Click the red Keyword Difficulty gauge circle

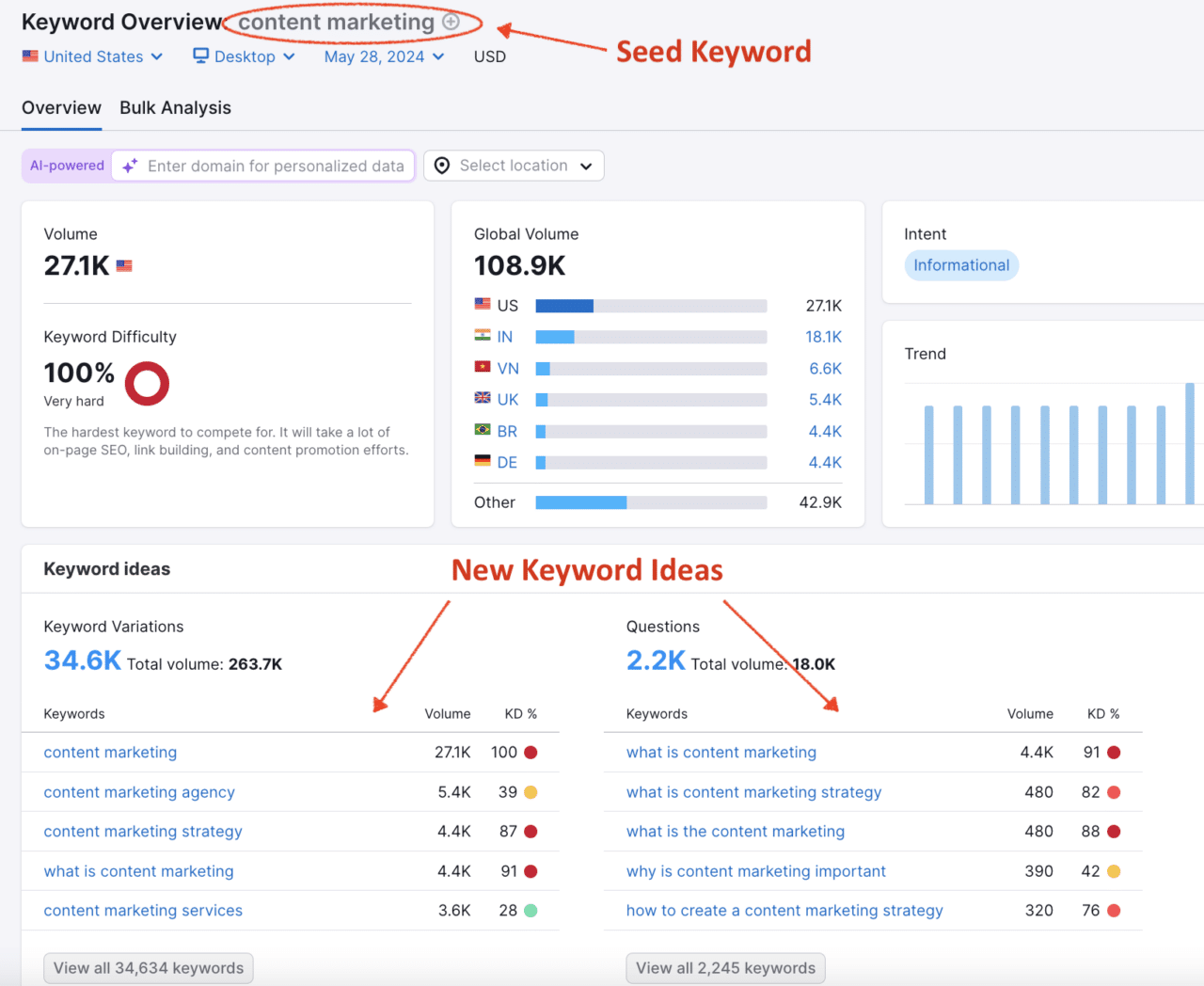(x=147, y=383)
